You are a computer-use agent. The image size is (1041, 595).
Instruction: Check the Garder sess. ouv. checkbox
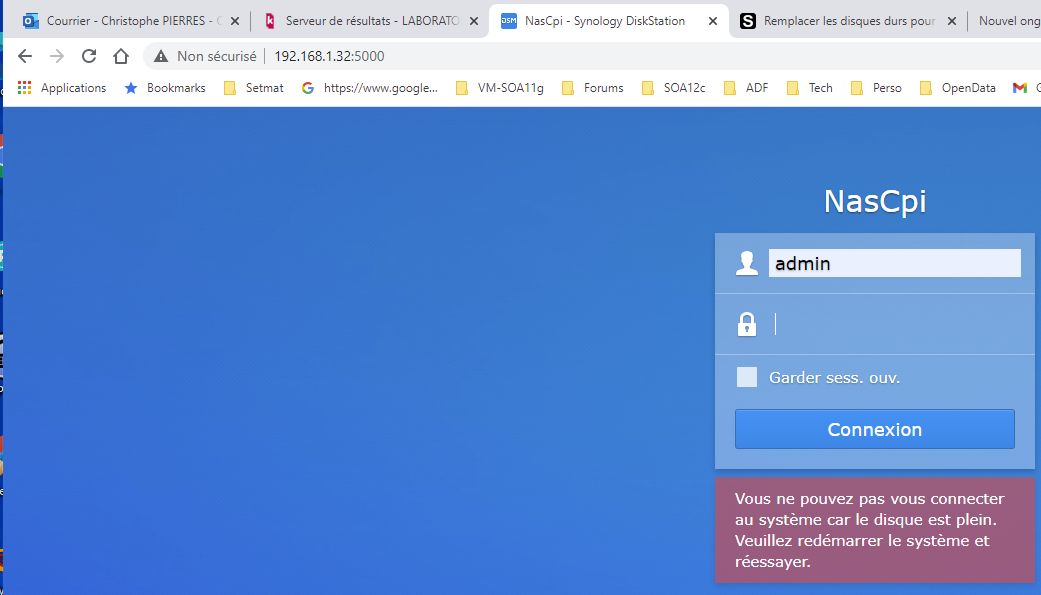point(747,377)
